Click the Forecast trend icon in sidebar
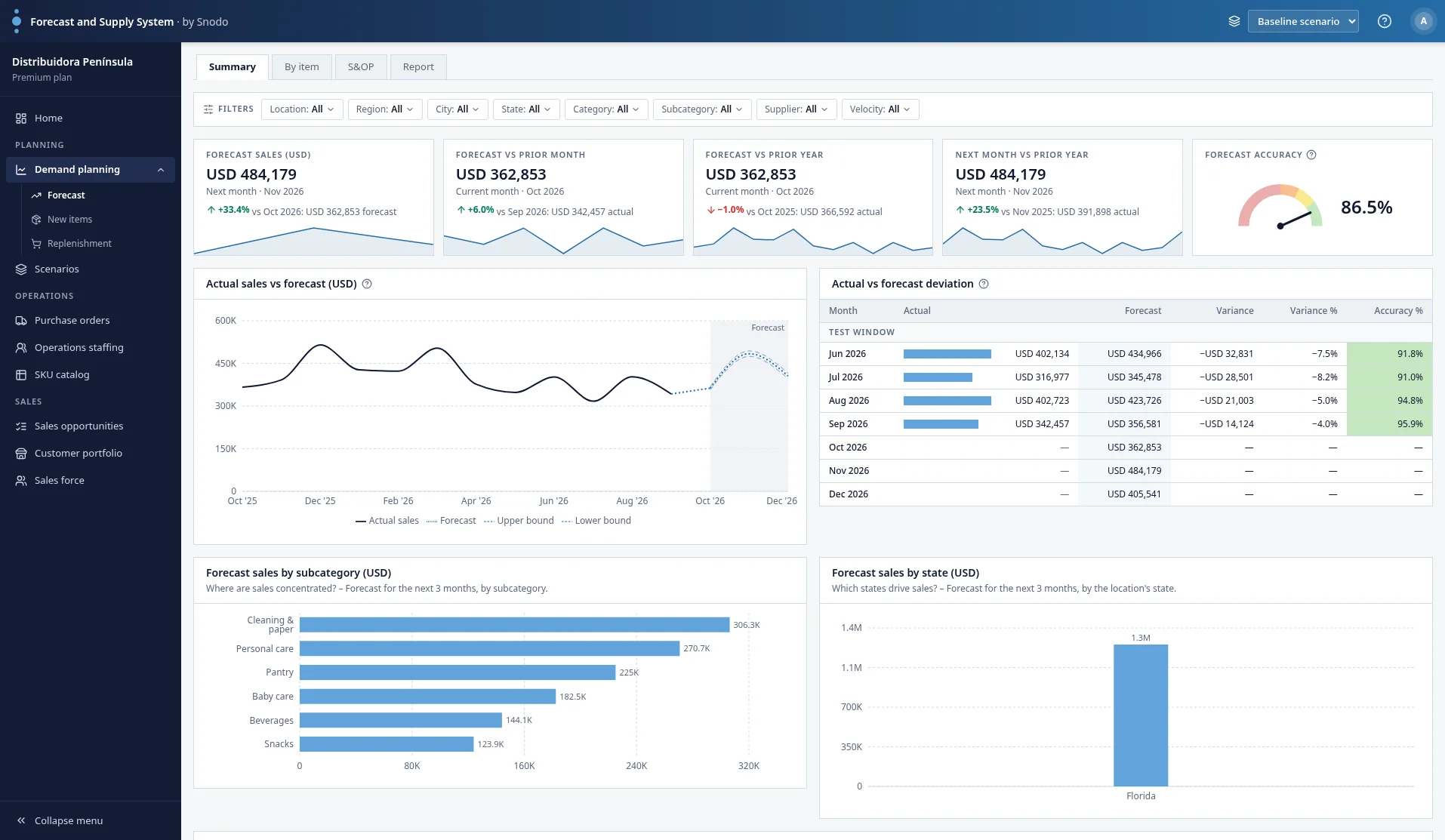This screenshot has height=840, width=1445. pos(36,195)
